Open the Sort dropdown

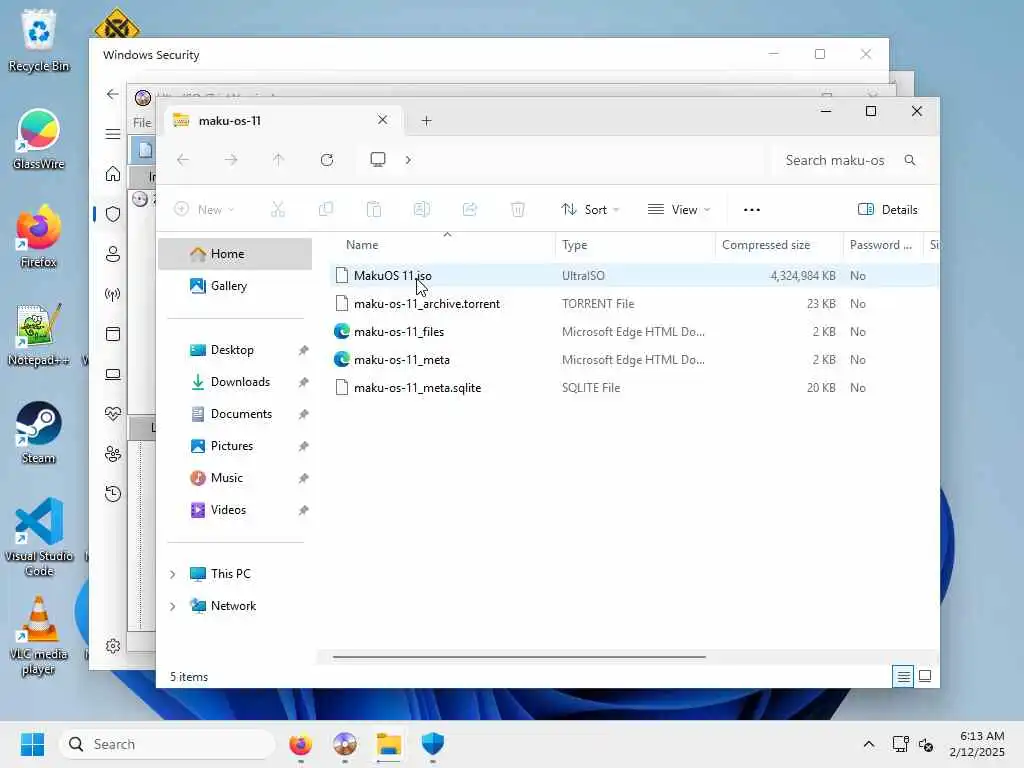(x=590, y=209)
